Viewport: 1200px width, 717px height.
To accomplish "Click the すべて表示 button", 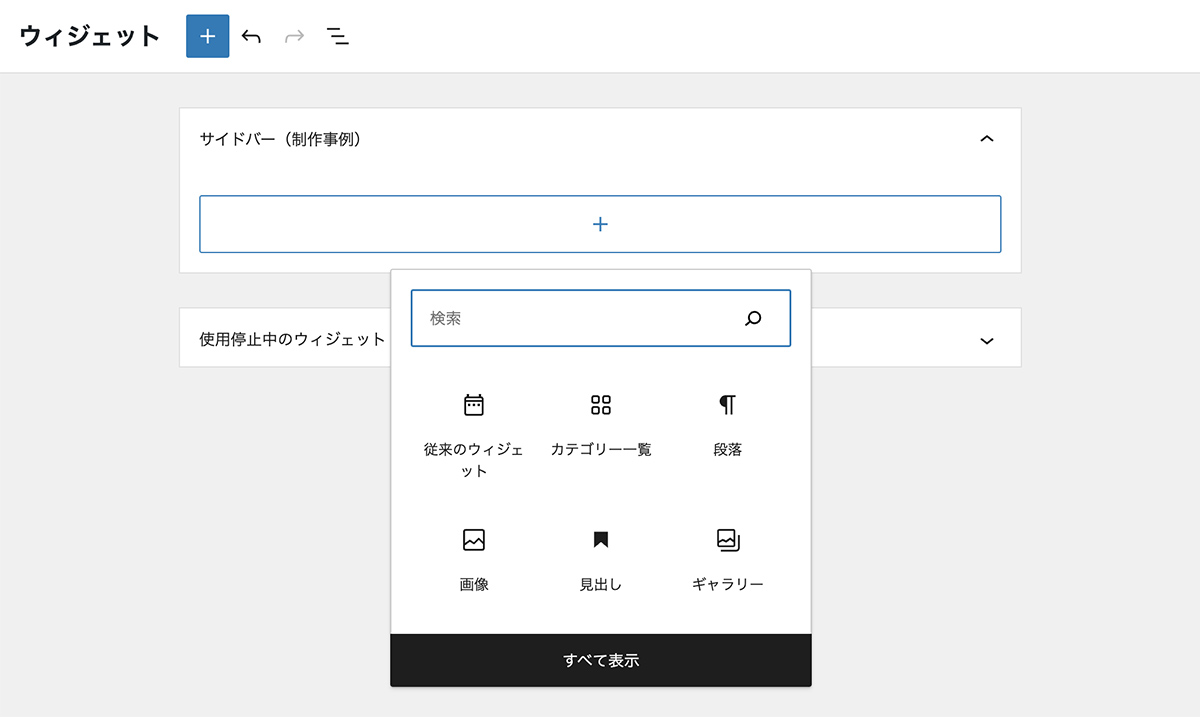I will coord(601,660).
